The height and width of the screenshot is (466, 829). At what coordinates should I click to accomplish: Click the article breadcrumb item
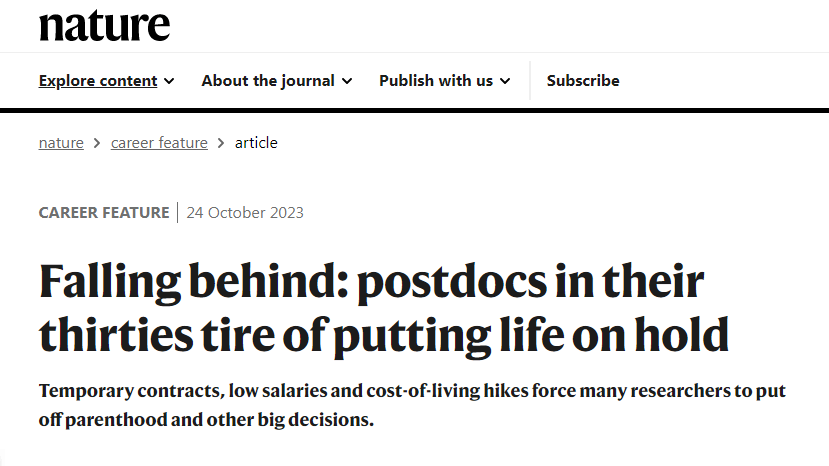tap(256, 143)
